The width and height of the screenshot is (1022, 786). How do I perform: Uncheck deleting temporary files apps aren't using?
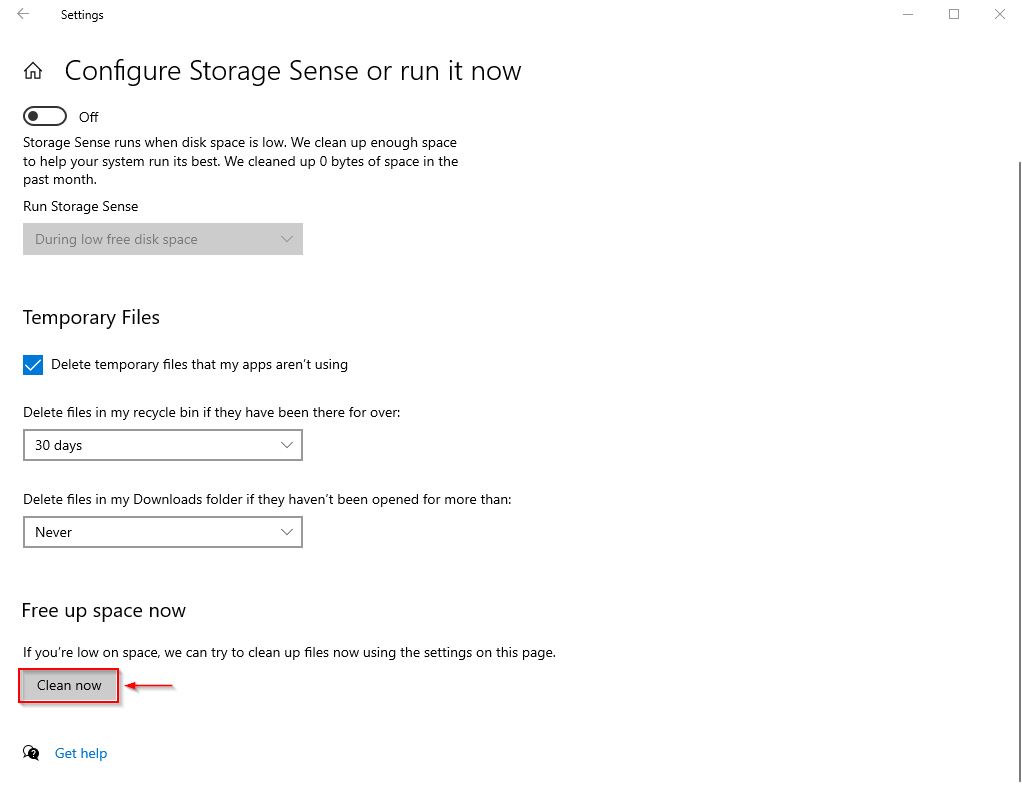(x=32, y=364)
